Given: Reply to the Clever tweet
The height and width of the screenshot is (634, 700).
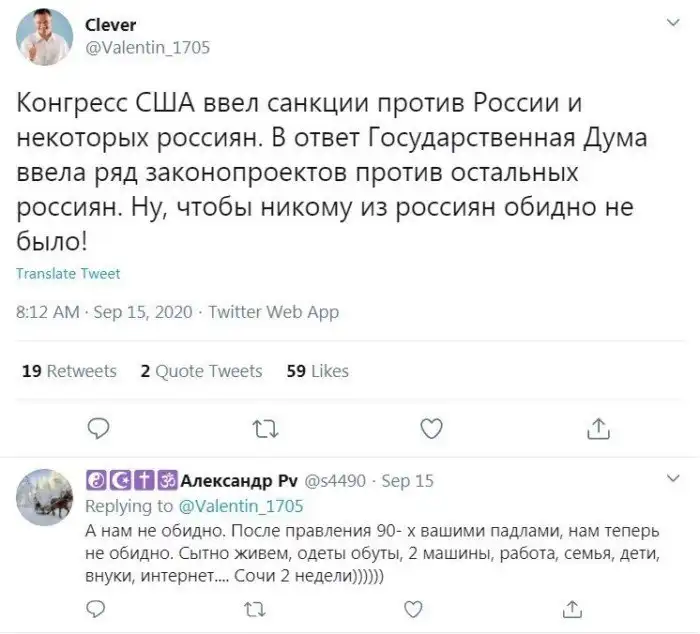Looking at the screenshot, I should [98, 429].
